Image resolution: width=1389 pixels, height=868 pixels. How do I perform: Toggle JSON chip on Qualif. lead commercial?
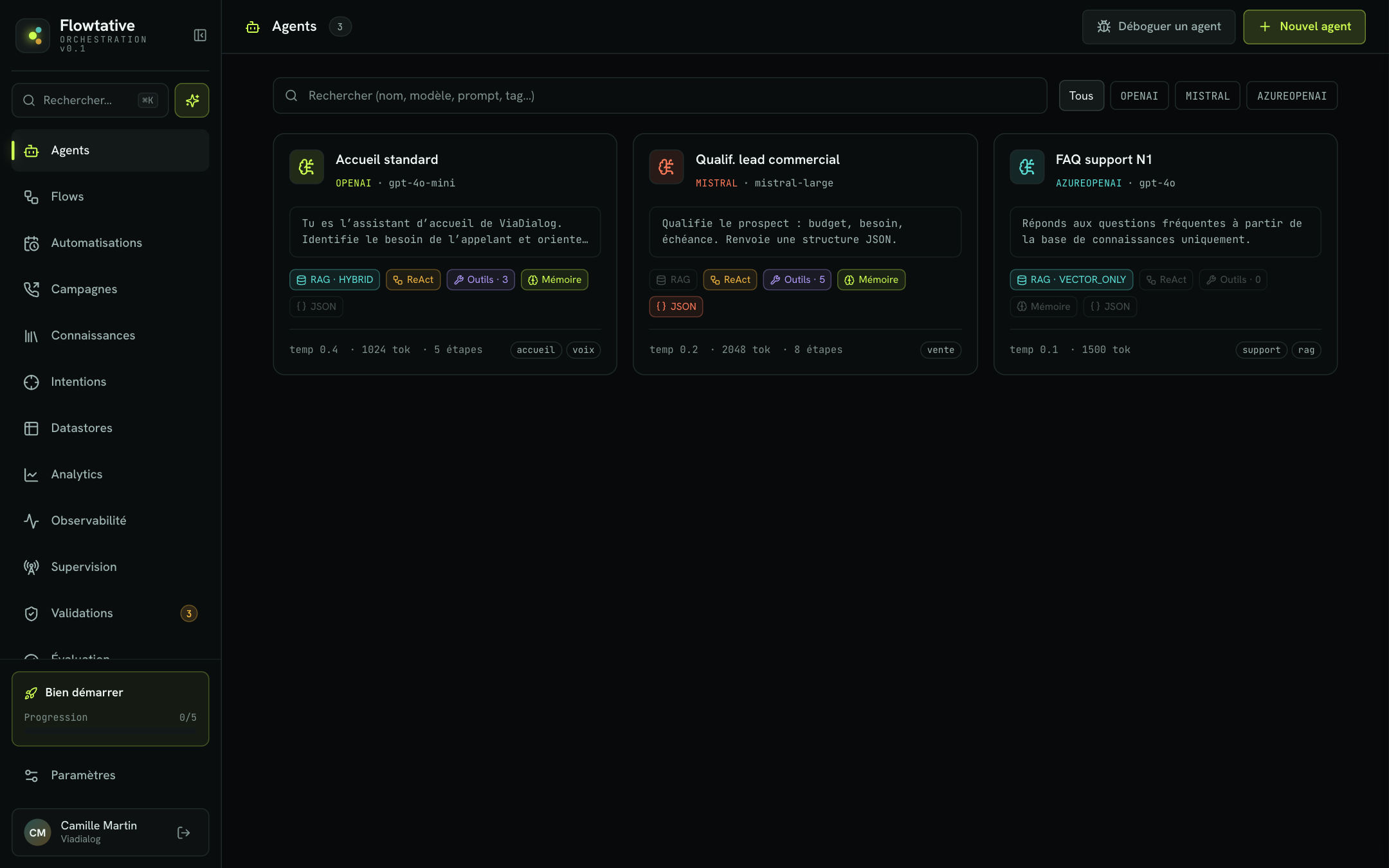[676, 307]
